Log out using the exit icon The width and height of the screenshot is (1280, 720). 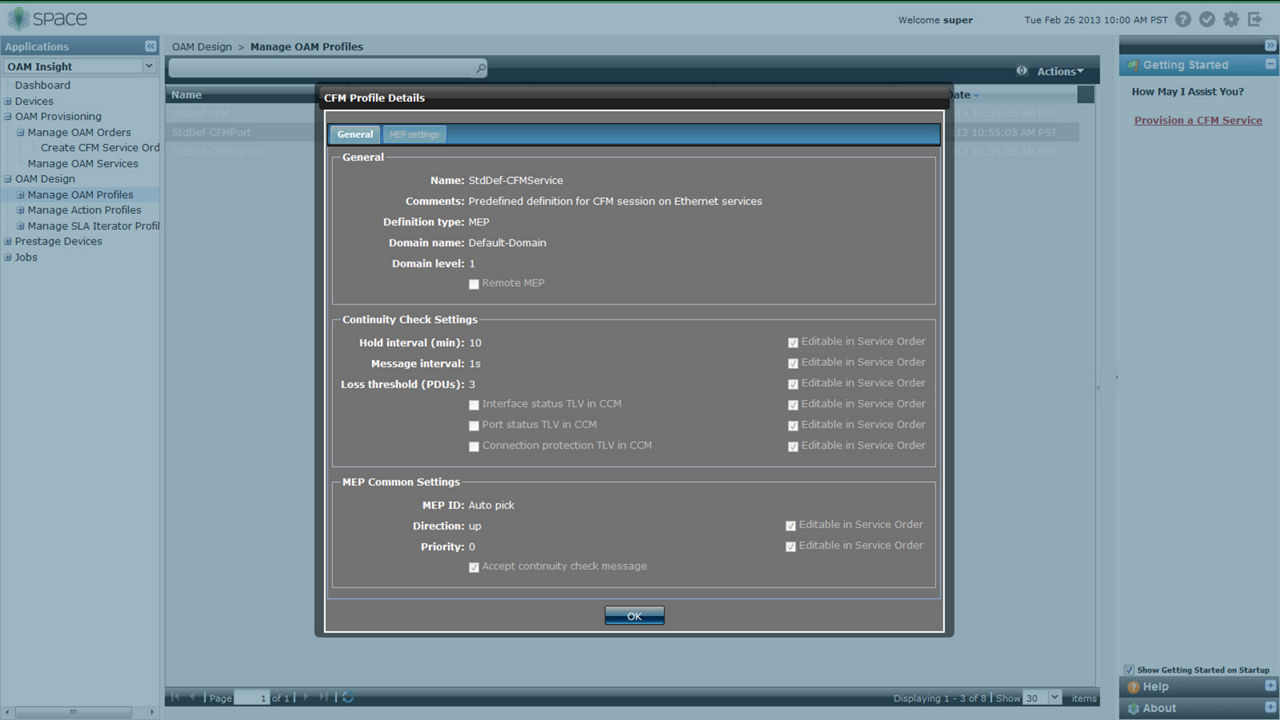coord(1254,19)
